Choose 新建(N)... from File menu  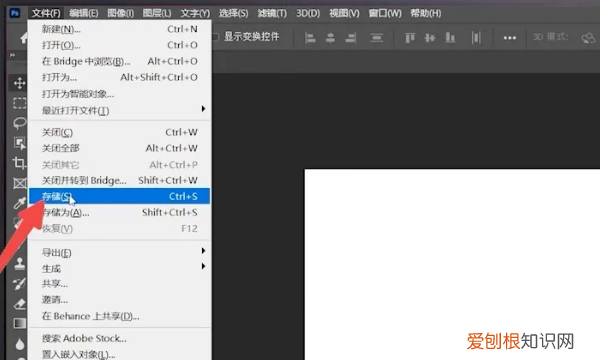click(120, 29)
